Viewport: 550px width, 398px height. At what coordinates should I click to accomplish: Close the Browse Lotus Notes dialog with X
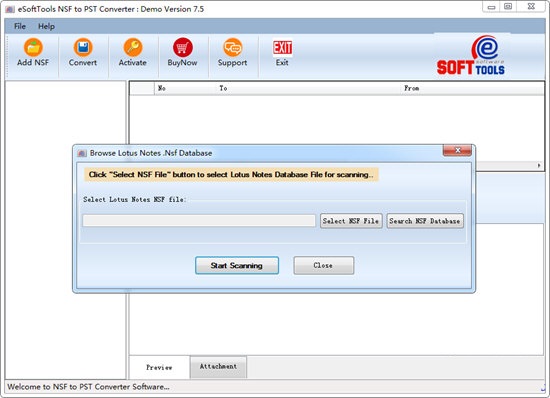tap(457, 150)
